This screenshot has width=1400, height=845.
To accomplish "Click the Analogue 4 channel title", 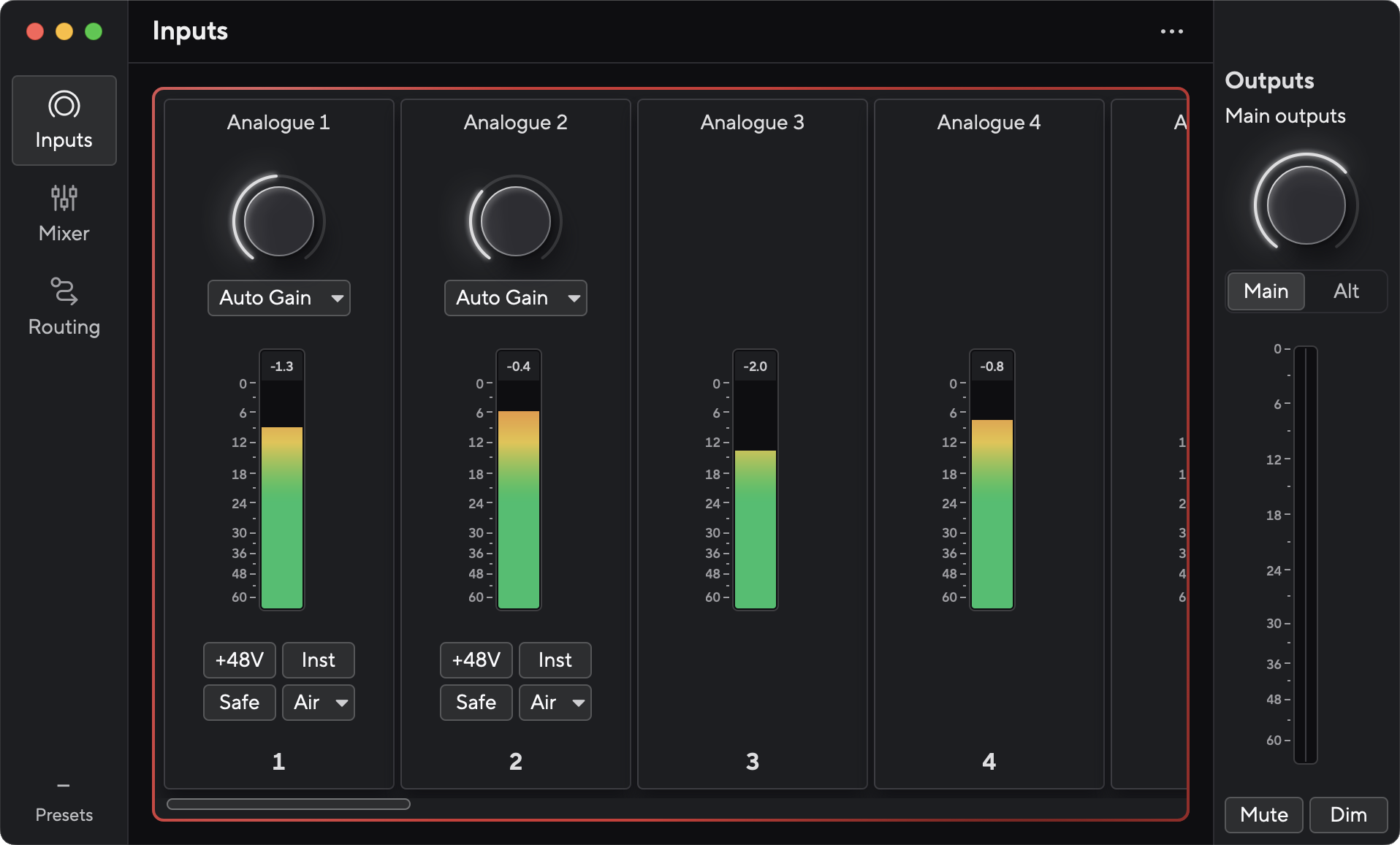I will point(989,122).
